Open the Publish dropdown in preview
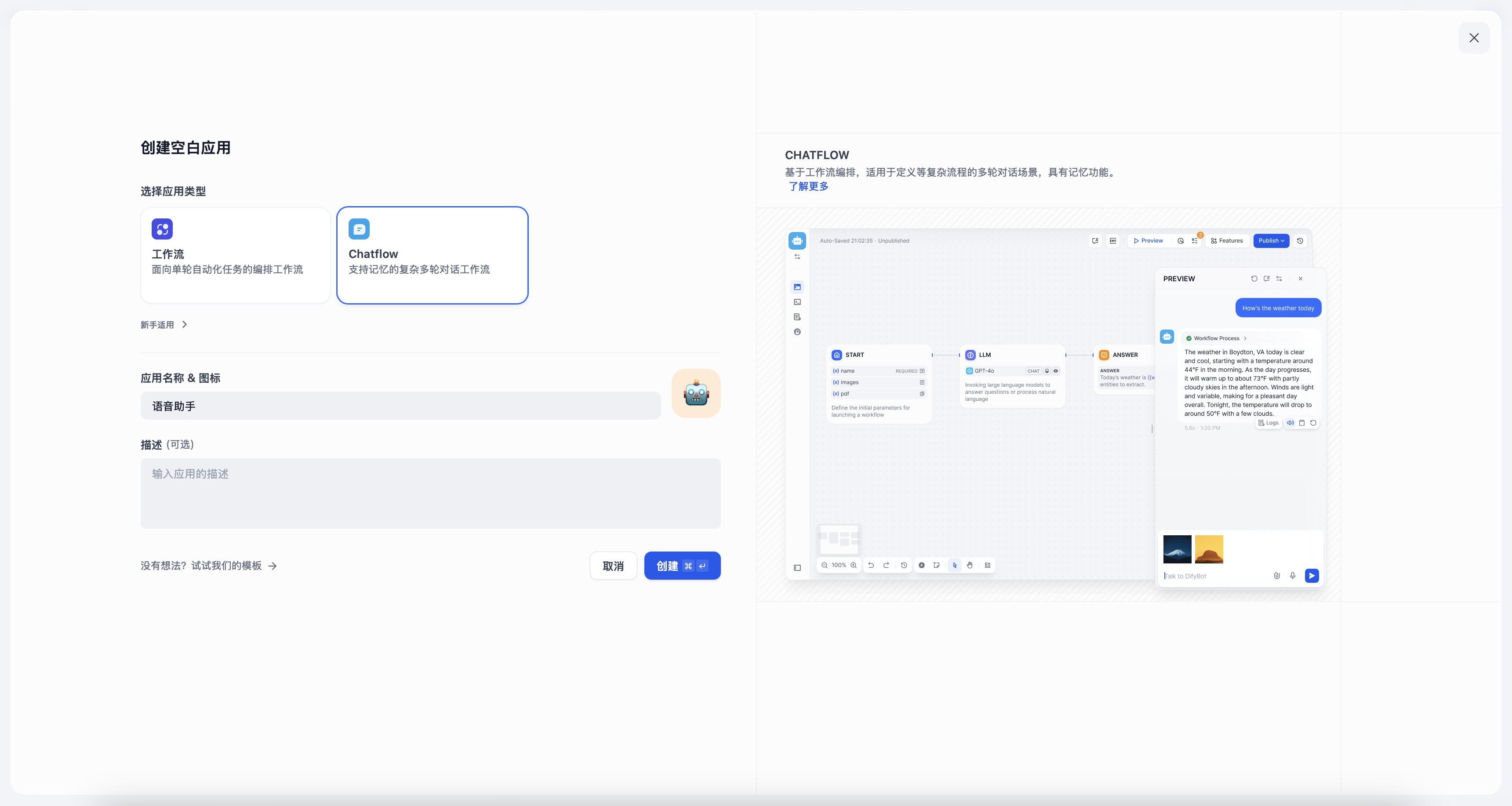The image size is (1512, 806). [x=1271, y=241]
